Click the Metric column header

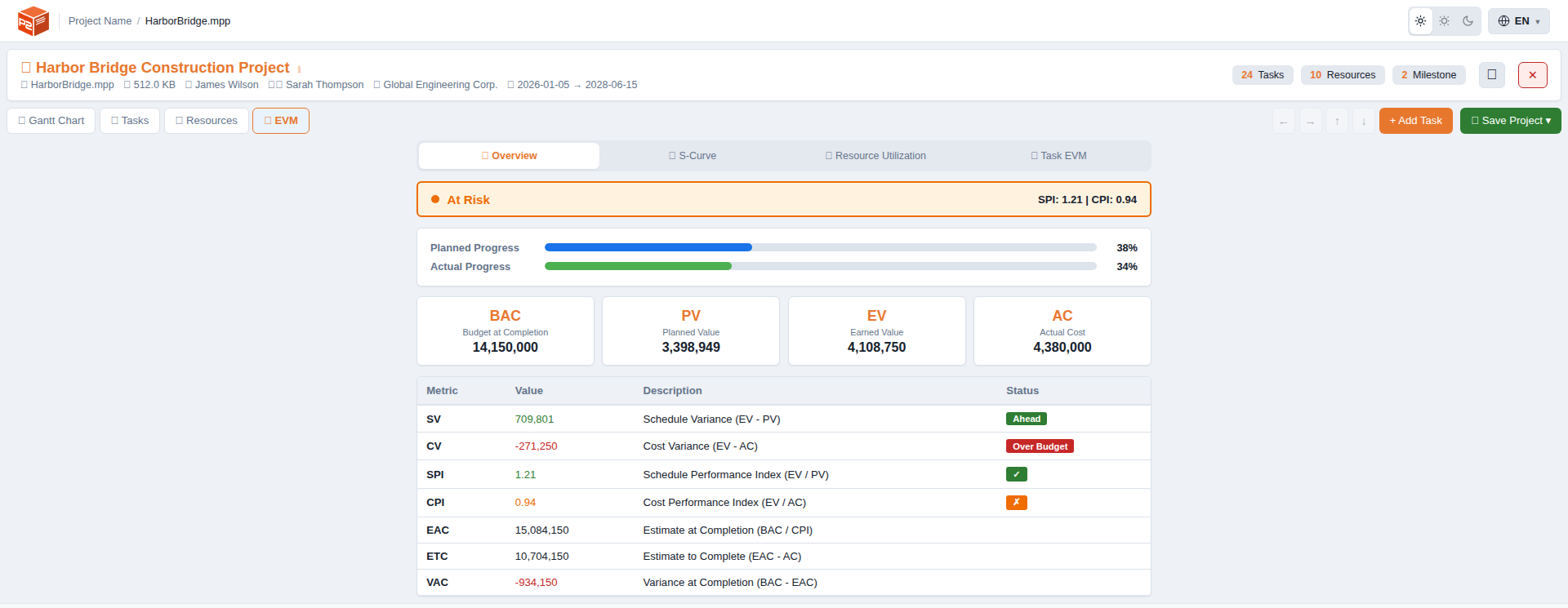[442, 391]
